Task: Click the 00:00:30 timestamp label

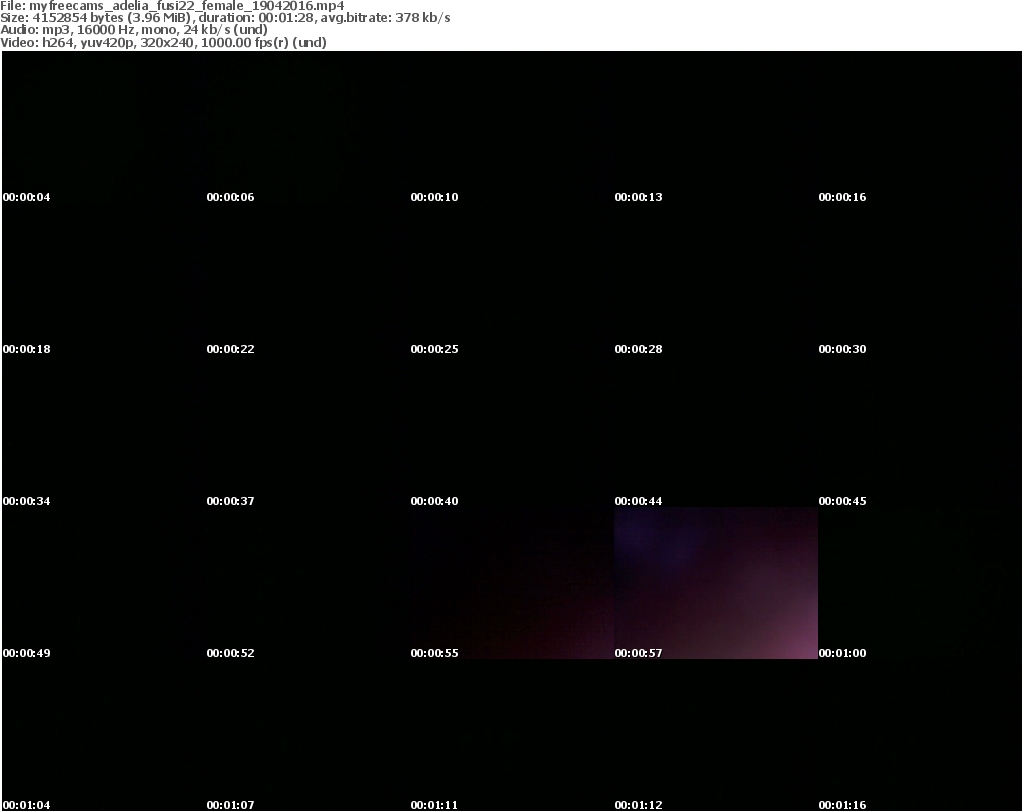Action: click(x=842, y=349)
